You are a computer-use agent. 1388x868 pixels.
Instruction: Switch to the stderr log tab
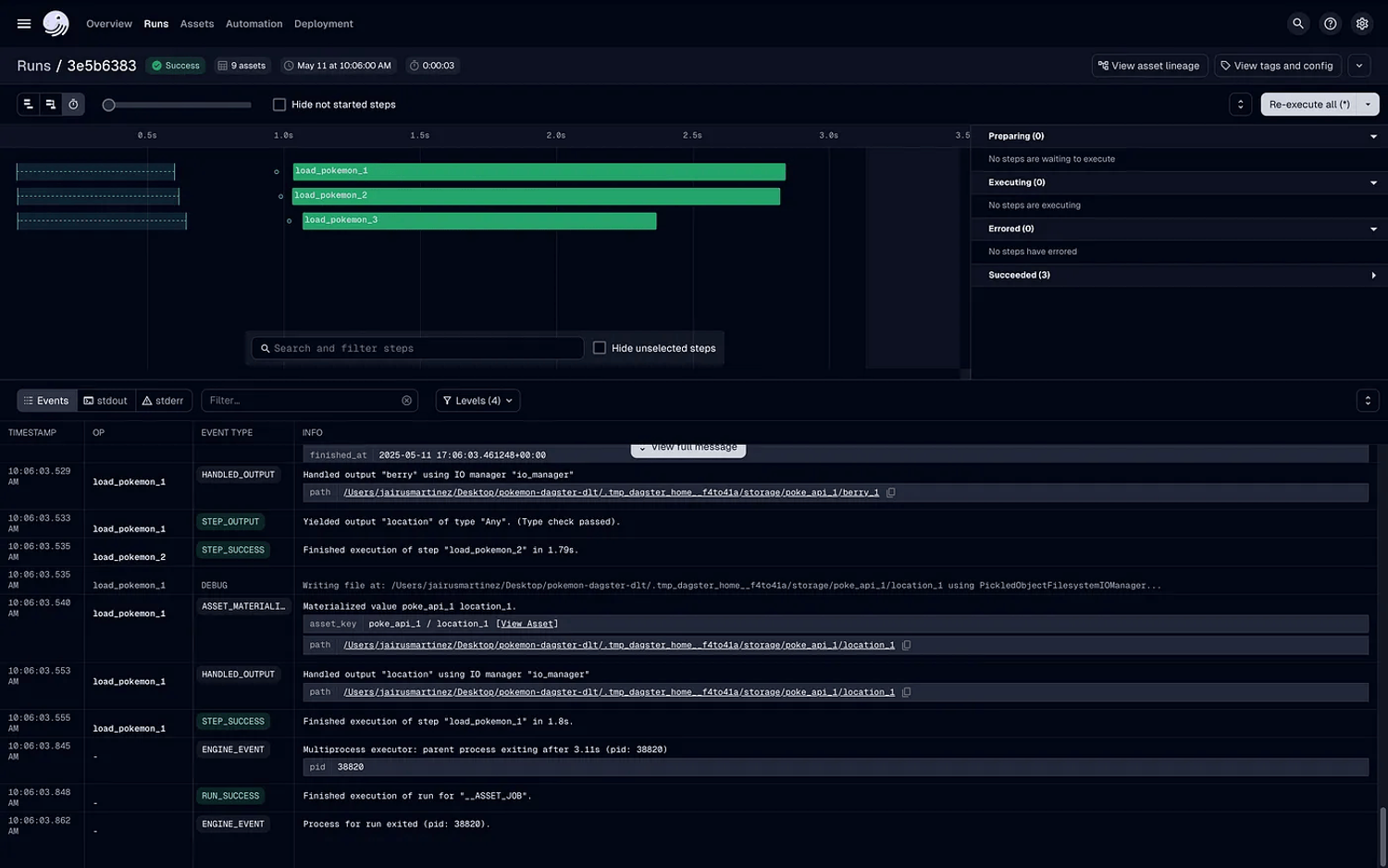(x=164, y=401)
